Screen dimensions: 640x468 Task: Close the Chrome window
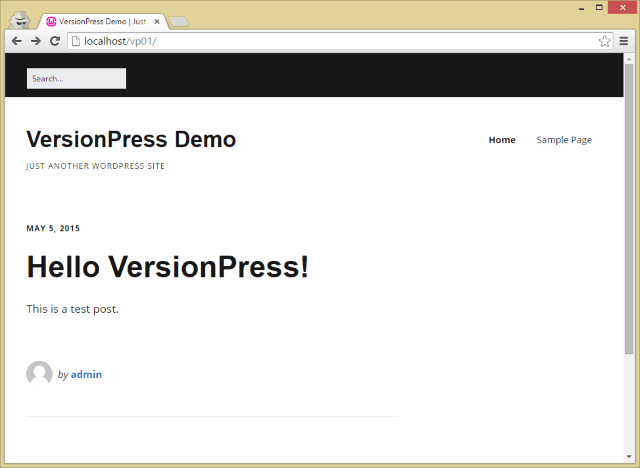pos(623,7)
